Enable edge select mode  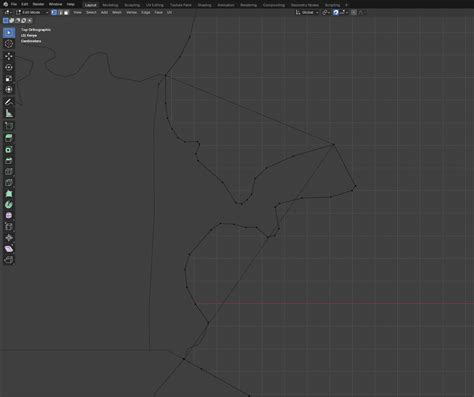(x=60, y=12)
